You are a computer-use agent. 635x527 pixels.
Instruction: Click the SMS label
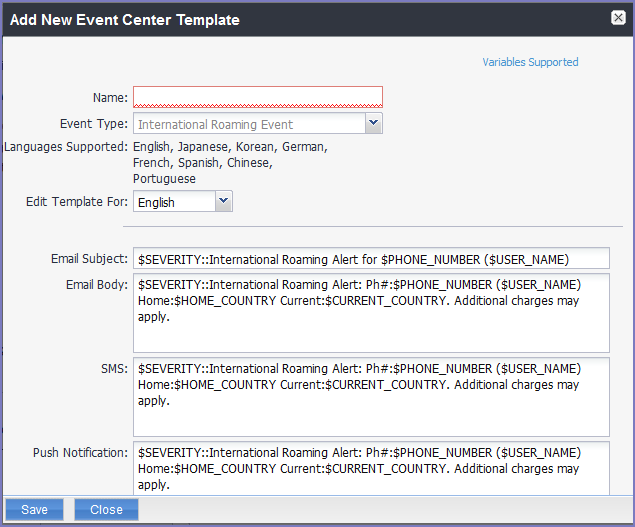click(114, 369)
